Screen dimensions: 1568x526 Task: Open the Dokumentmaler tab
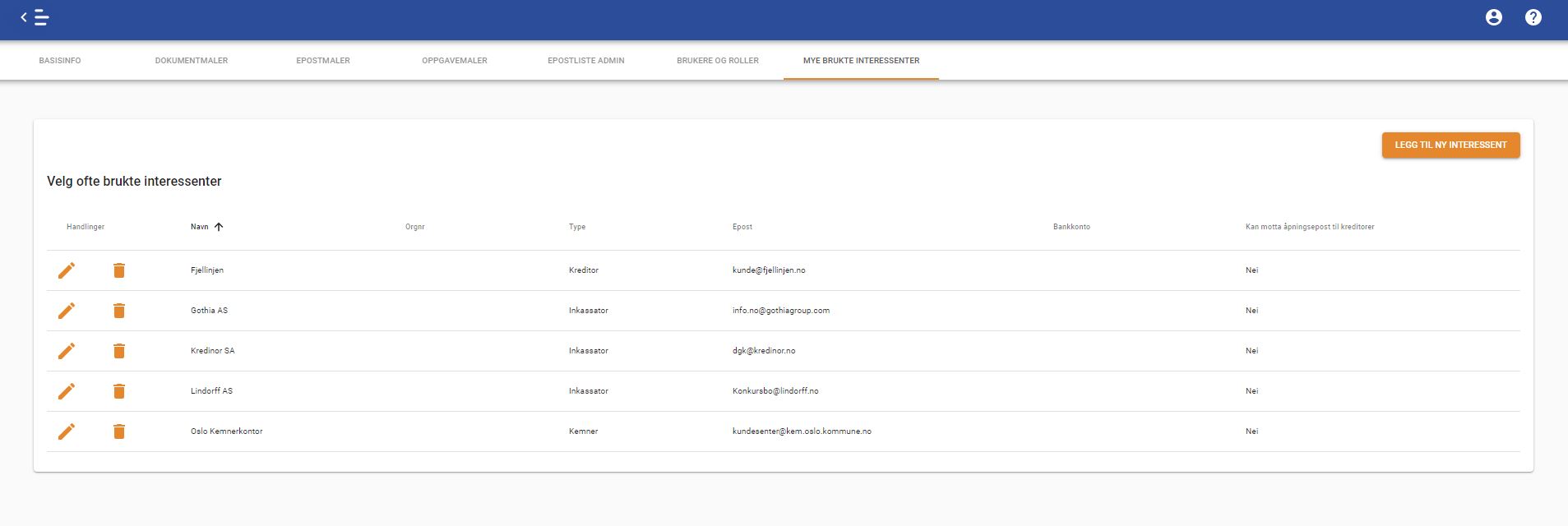point(192,61)
